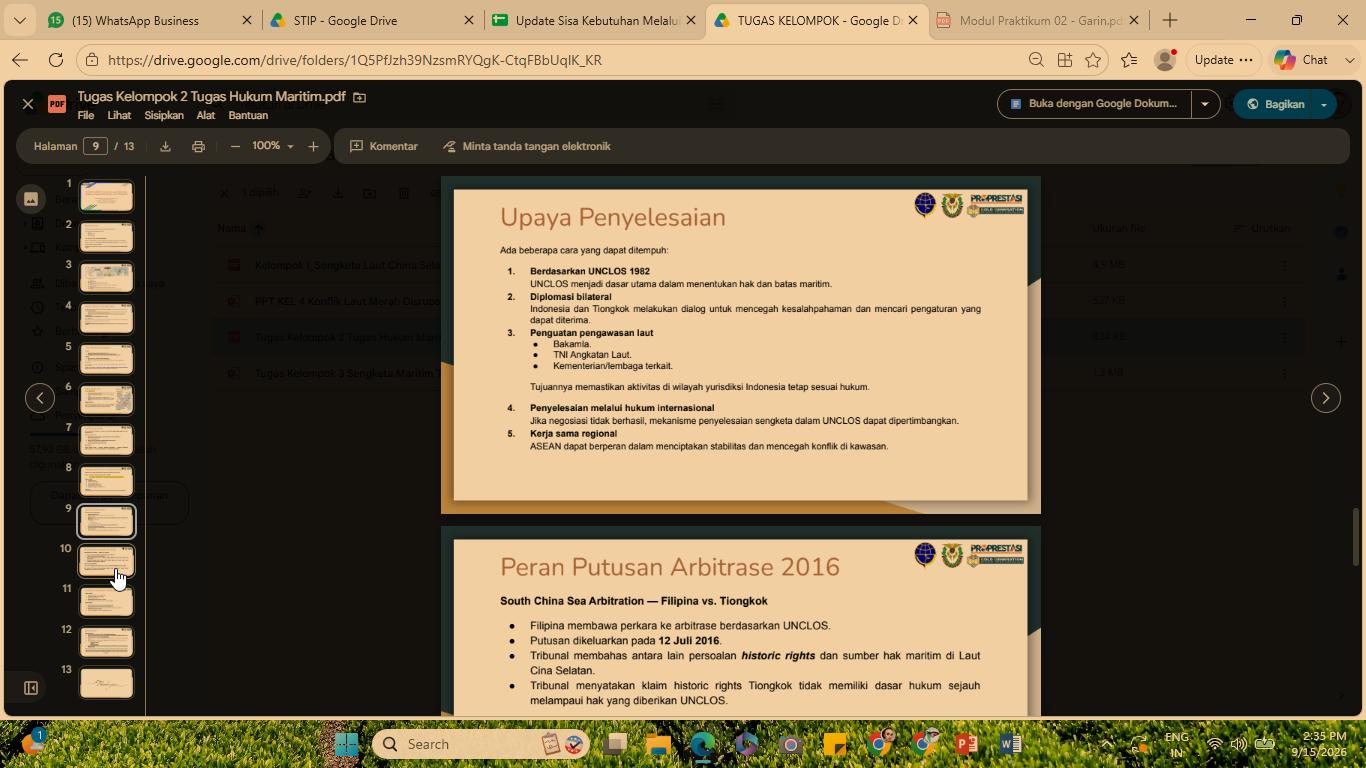Zoom out with the minus icon
Screen dimensions: 1366x768
click(x=235, y=146)
